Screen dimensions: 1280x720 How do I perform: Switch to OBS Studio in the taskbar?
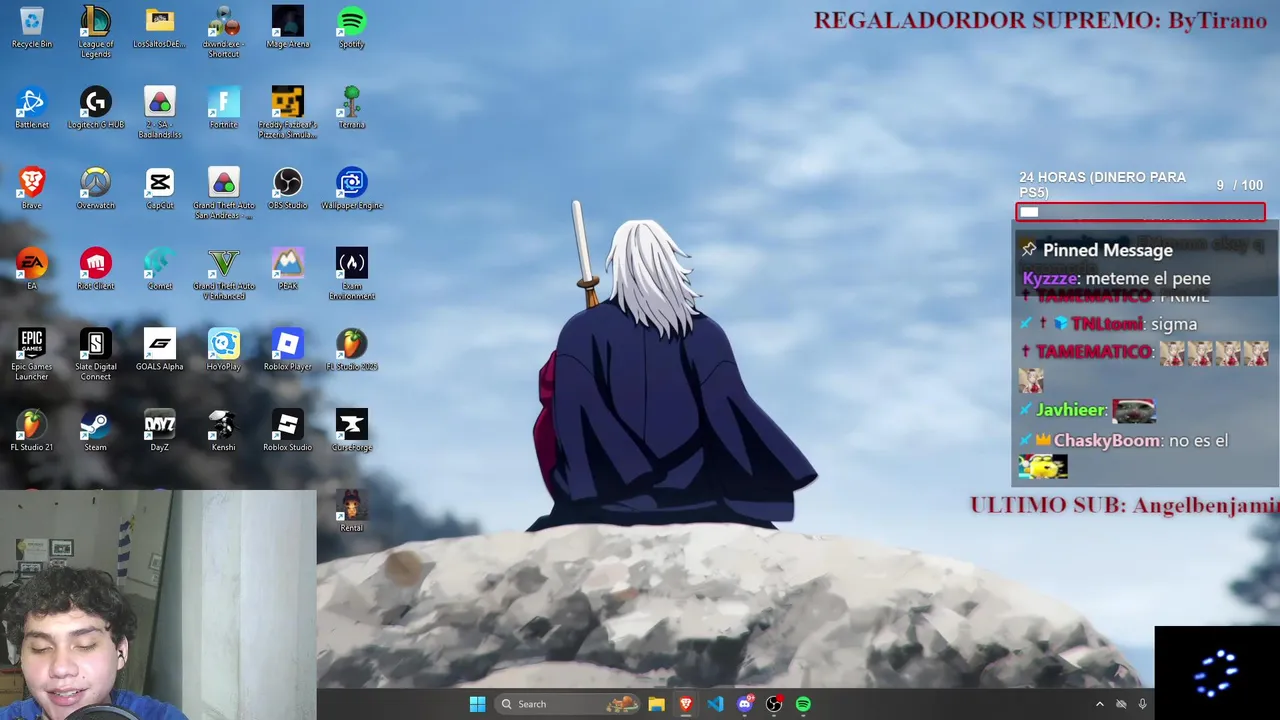click(774, 704)
